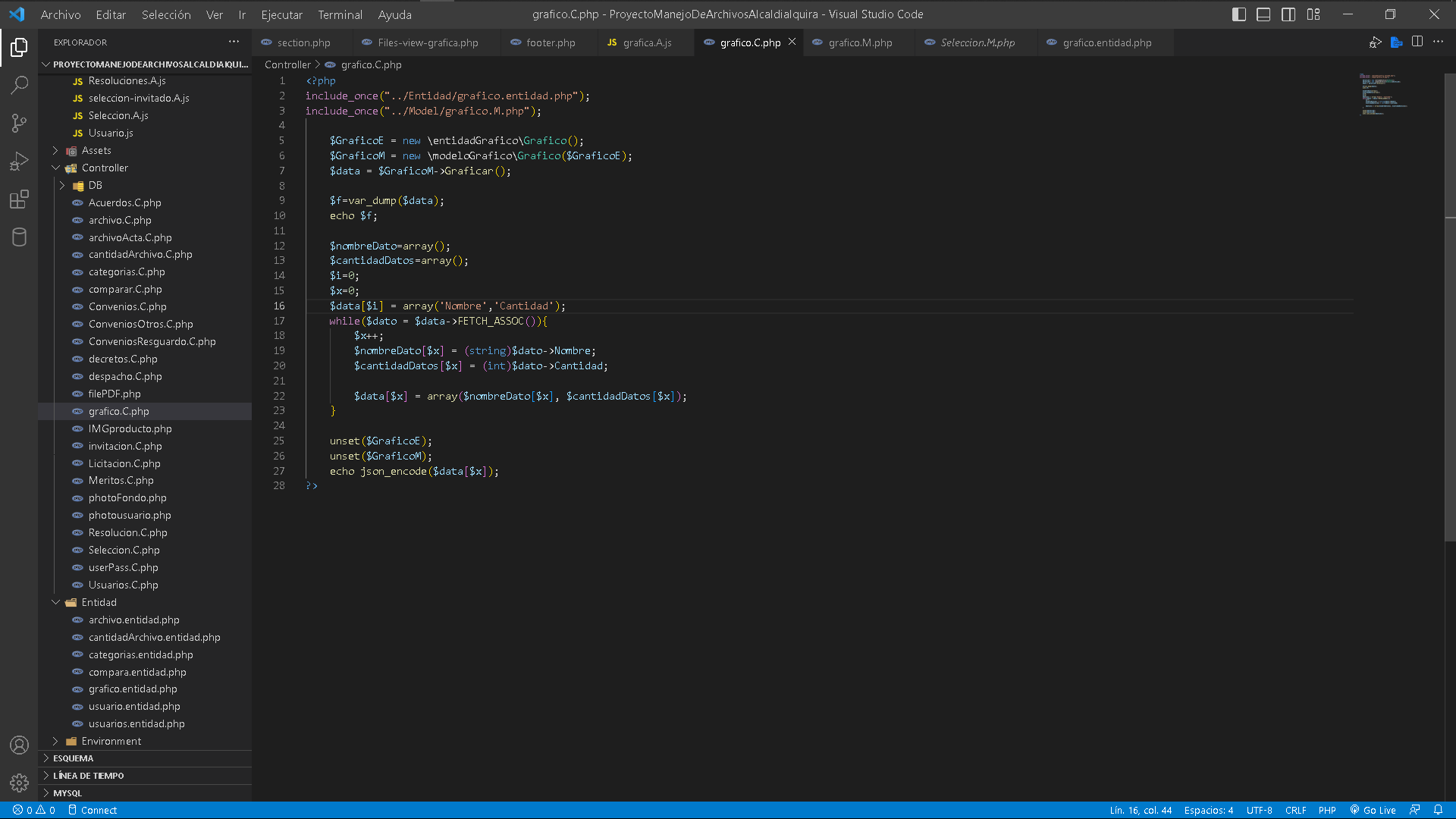This screenshot has width=1456, height=819.
Task: Click the grafico.entidad.php tree item
Action: [x=133, y=688]
